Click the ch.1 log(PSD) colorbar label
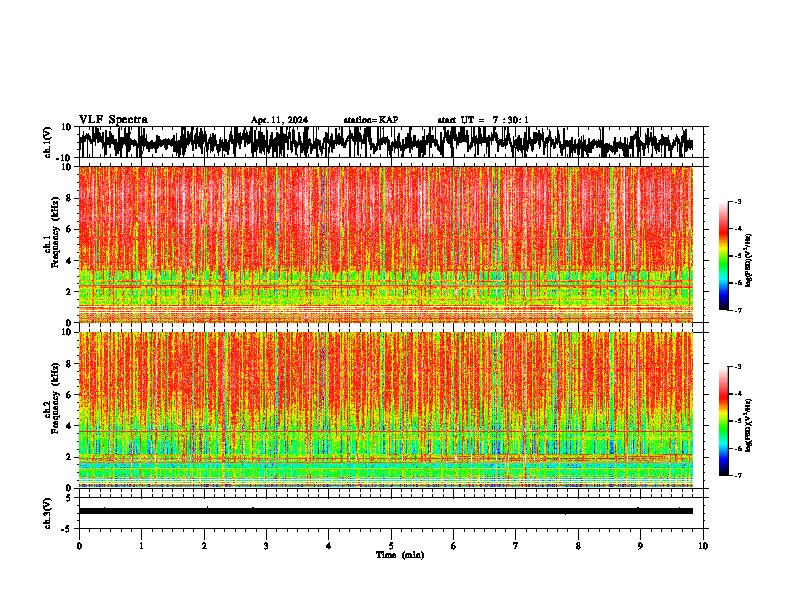Viewport: 792px width, 612px height. [749, 260]
